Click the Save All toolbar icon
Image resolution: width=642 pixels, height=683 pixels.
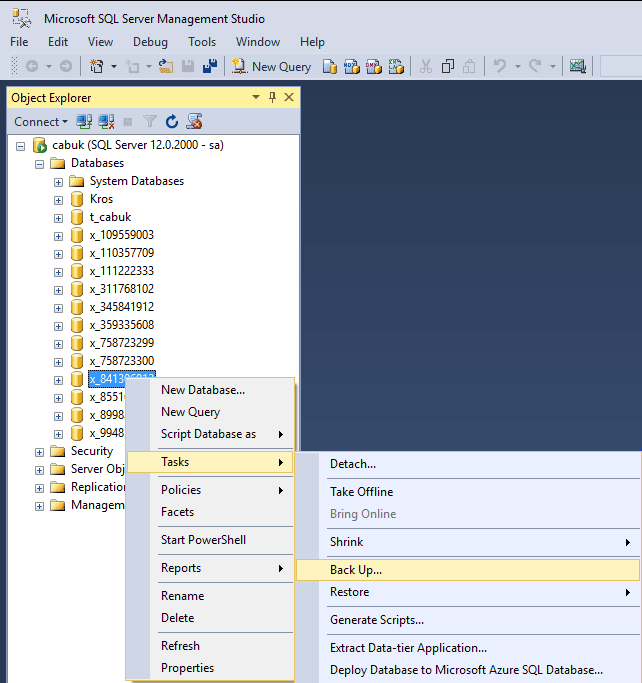click(210, 67)
